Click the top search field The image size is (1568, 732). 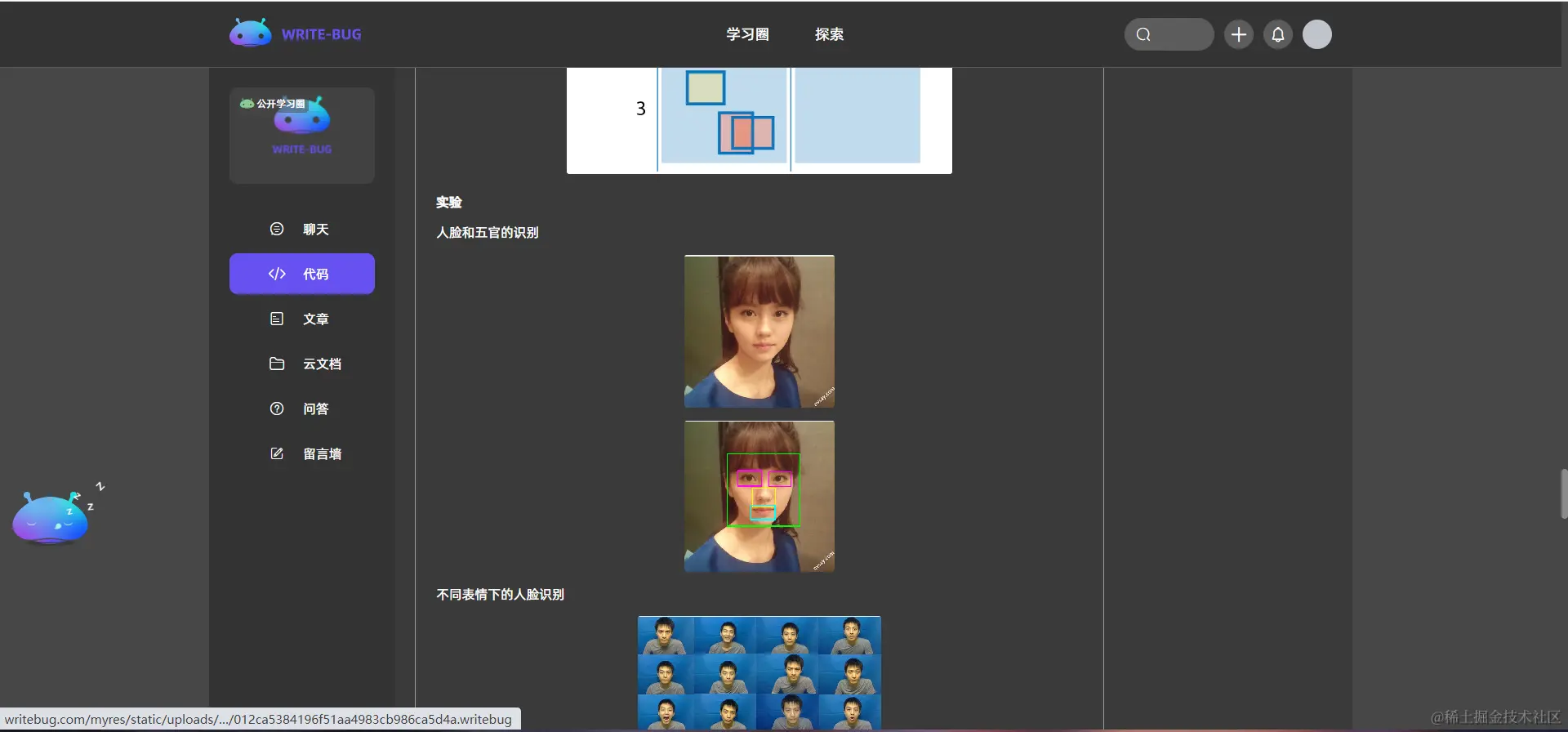tap(1169, 34)
